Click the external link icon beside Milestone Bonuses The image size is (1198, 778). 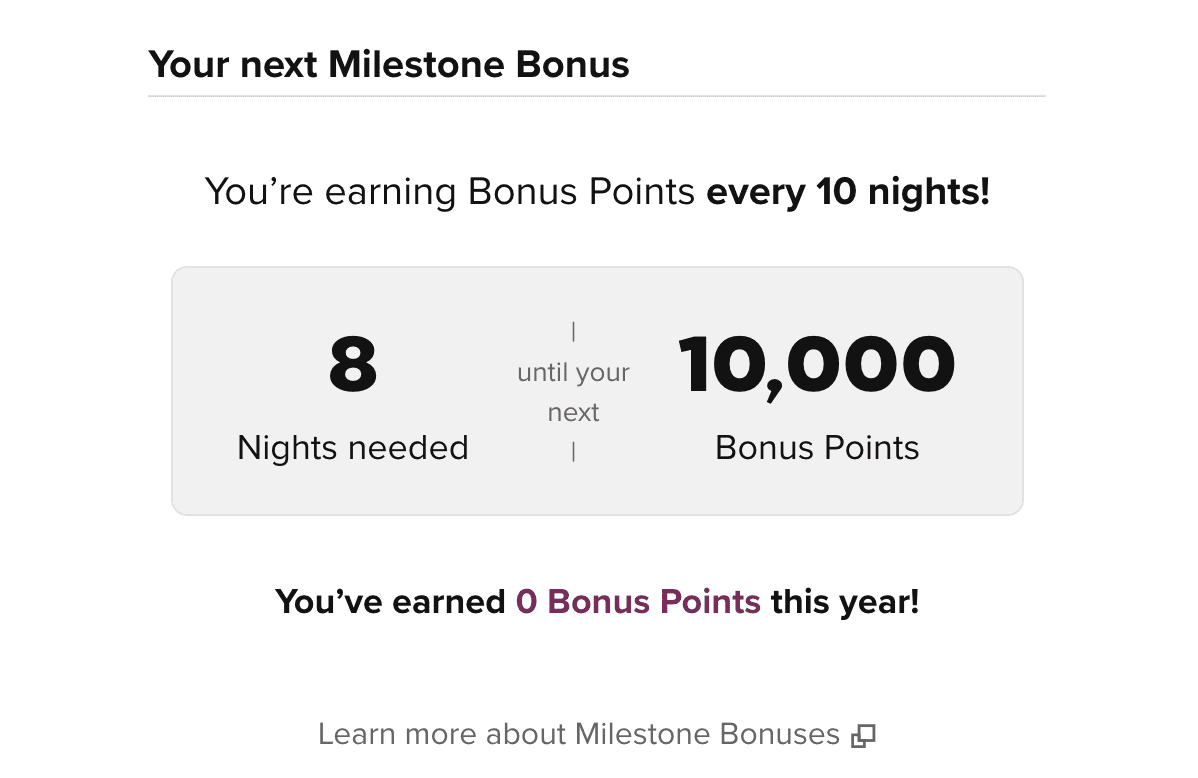[863, 736]
